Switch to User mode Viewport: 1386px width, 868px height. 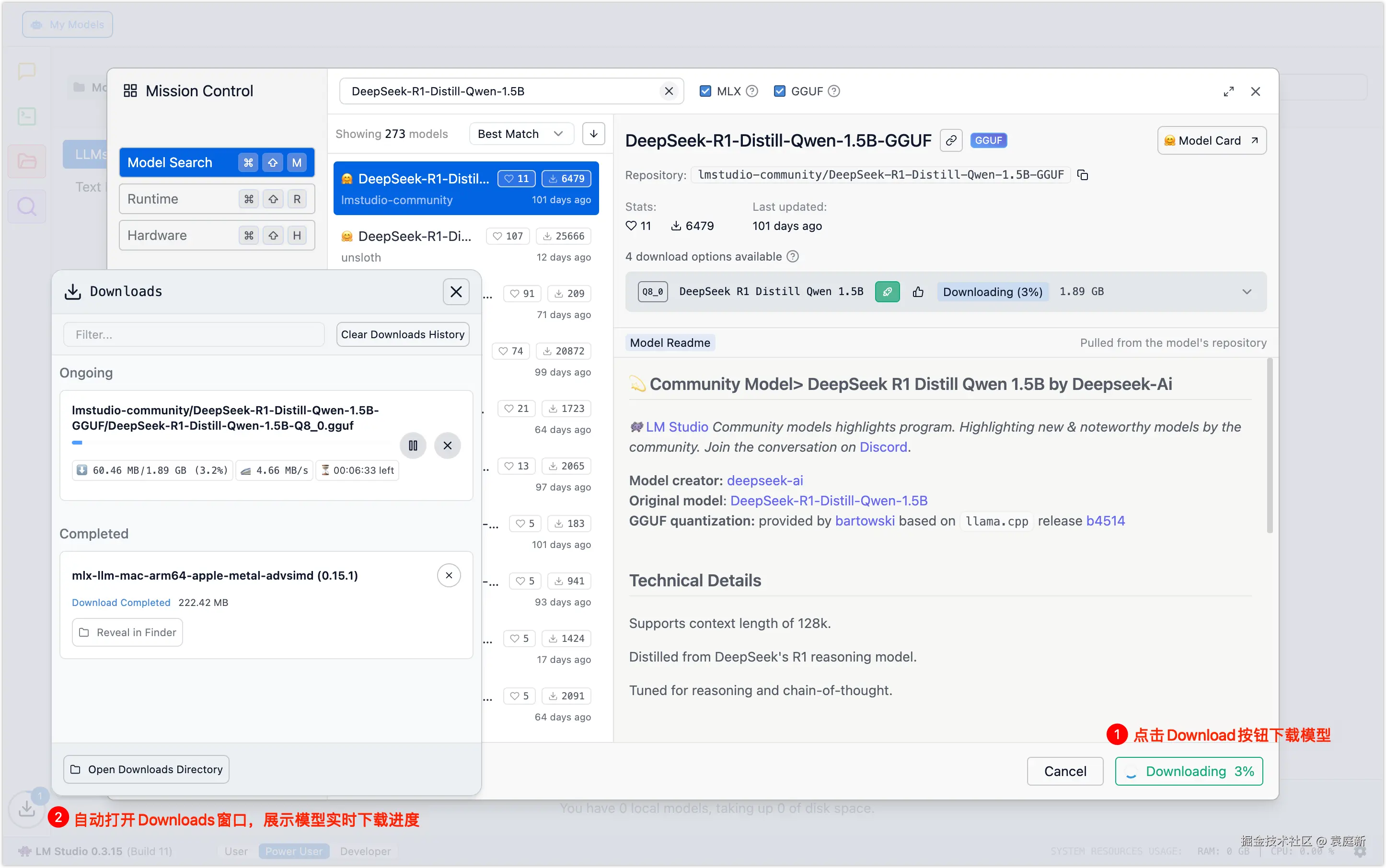pos(236,851)
